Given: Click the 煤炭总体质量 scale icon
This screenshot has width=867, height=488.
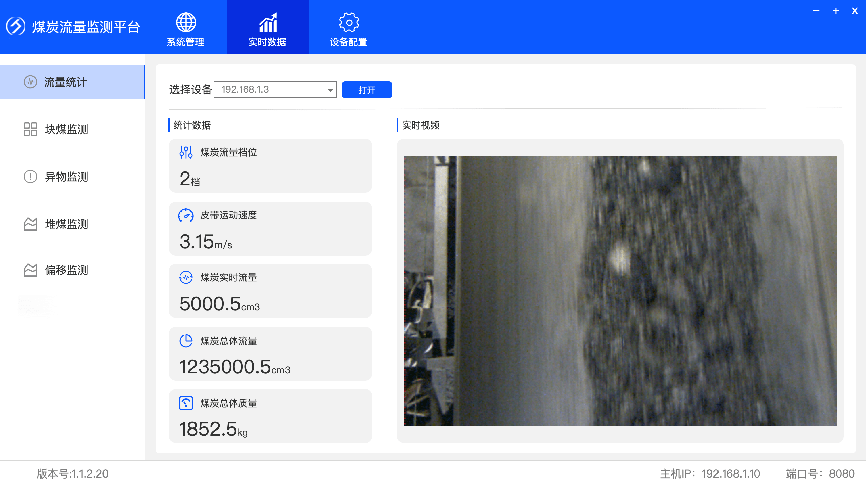Looking at the screenshot, I should (185, 403).
